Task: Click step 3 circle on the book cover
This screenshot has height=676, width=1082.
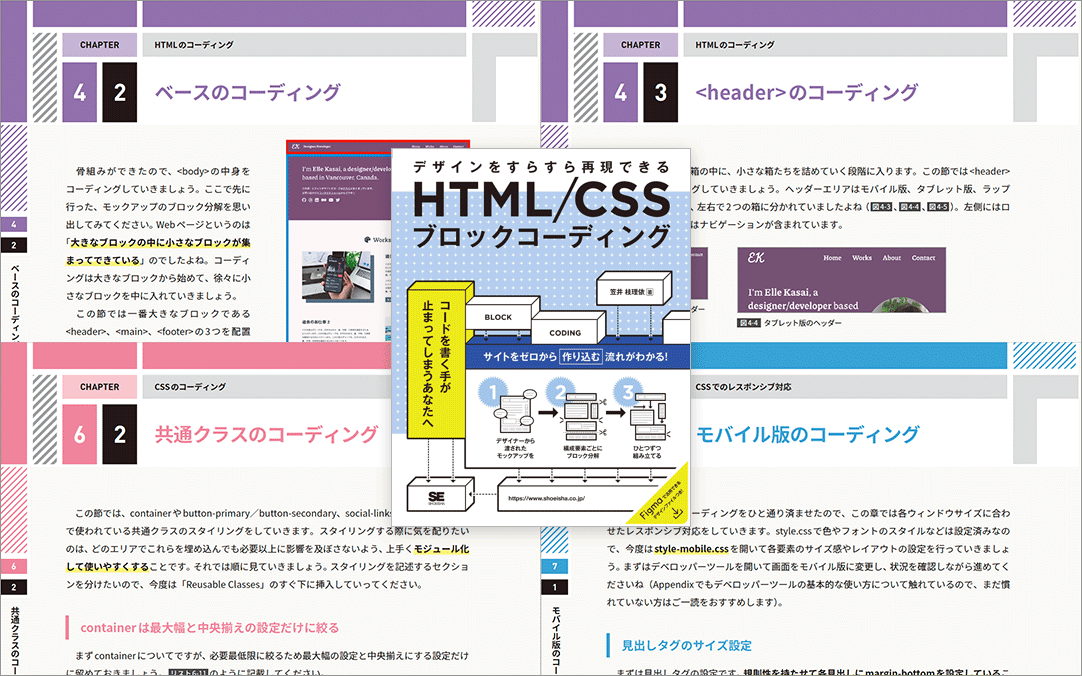Action: pos(630,392)
